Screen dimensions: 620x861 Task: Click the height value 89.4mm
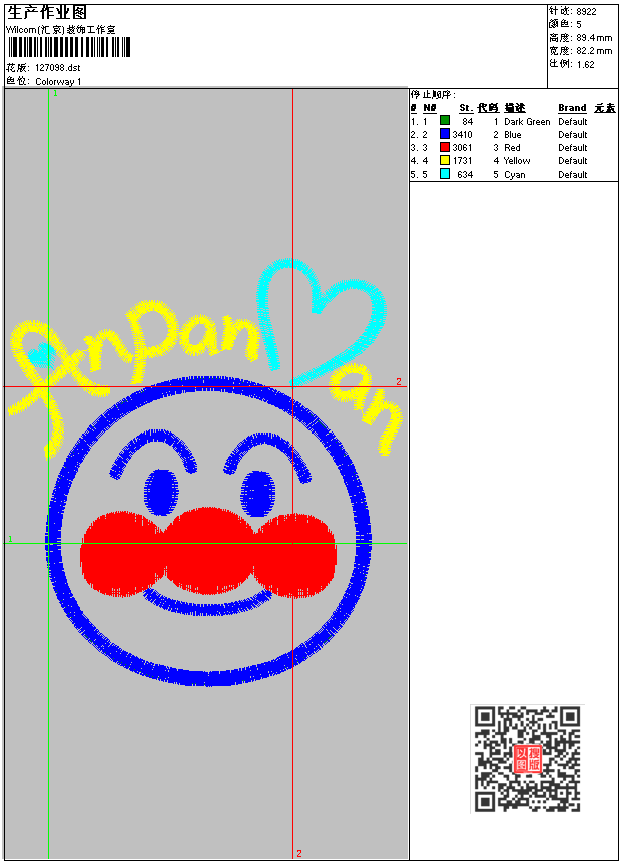594,38
